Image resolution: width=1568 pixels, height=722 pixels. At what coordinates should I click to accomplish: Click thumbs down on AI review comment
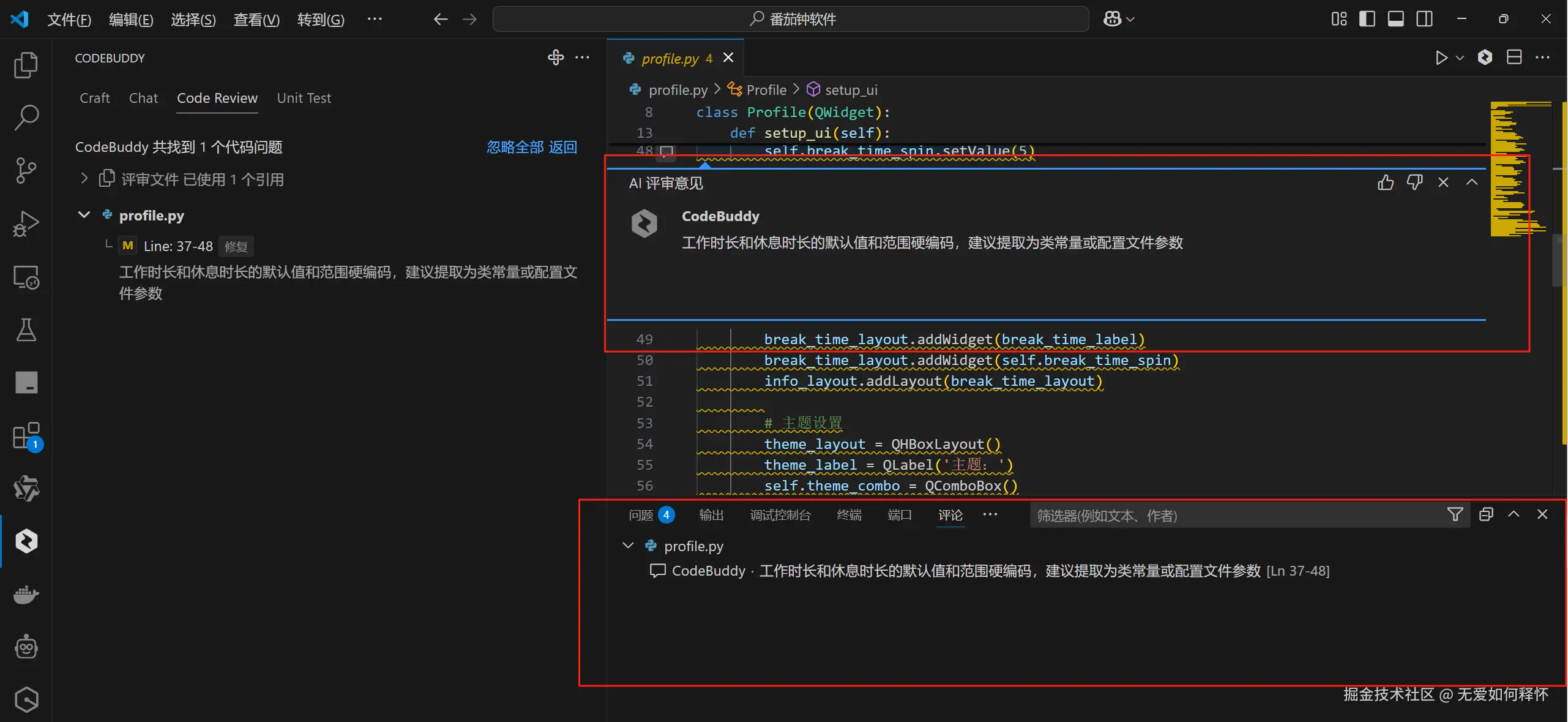click(x=1414, y=182)
